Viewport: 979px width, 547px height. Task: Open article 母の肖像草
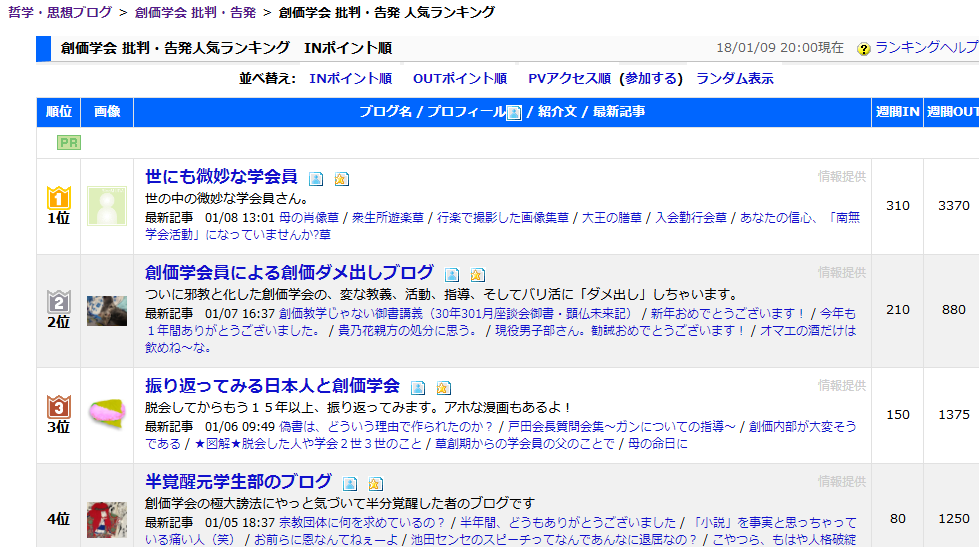308,218
